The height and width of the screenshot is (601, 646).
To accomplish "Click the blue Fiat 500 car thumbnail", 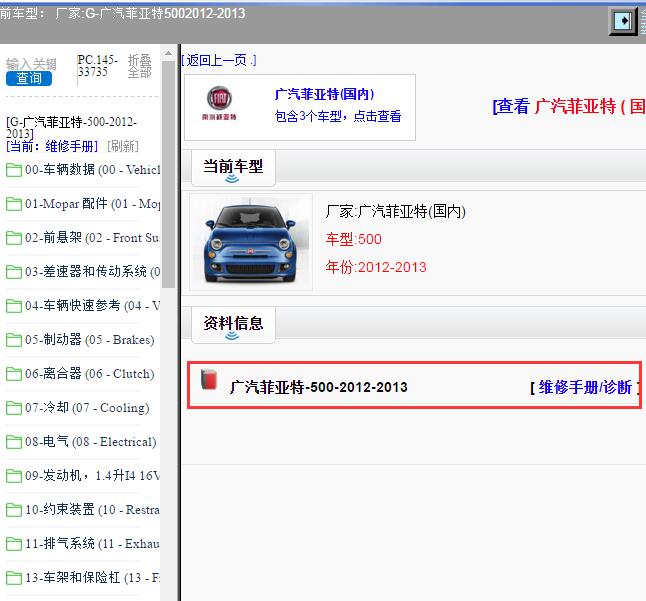I will [x=250, y=242].
